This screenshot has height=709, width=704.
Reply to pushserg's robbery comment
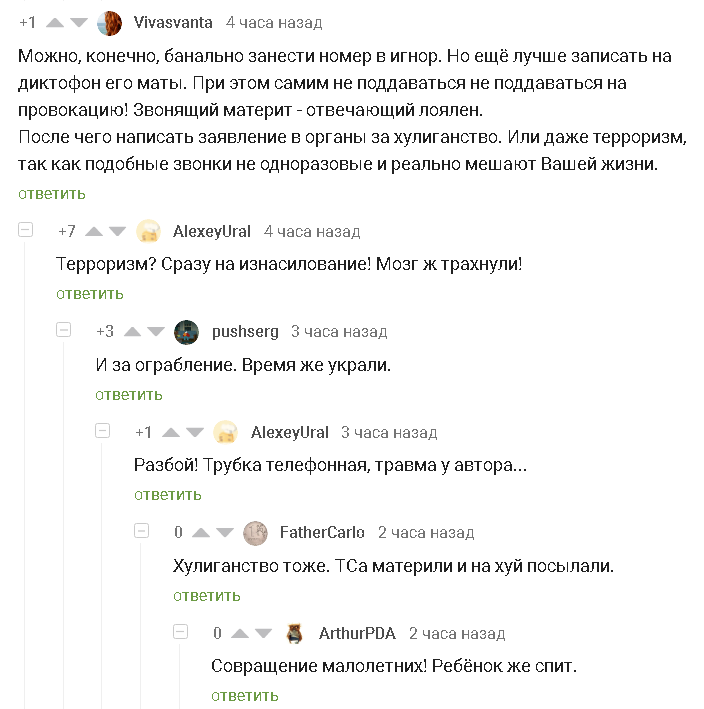click(129, 394)
